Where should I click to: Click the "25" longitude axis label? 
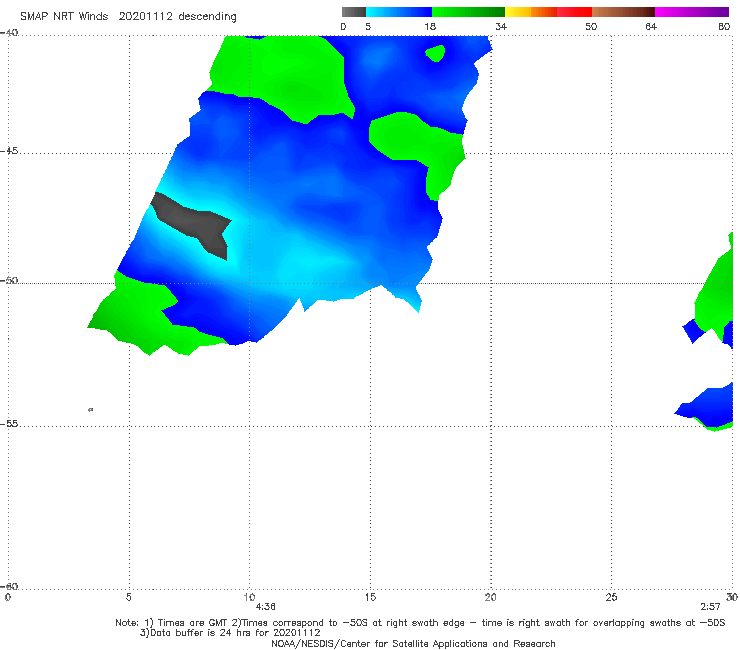pyautogui.click(x=611, y=597)
